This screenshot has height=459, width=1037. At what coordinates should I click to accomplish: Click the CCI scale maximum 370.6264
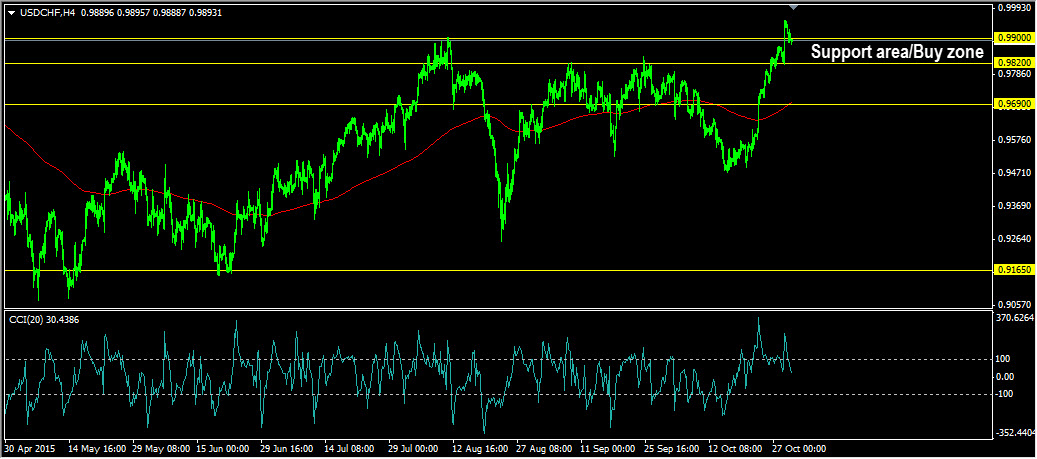pos(1016,318)
